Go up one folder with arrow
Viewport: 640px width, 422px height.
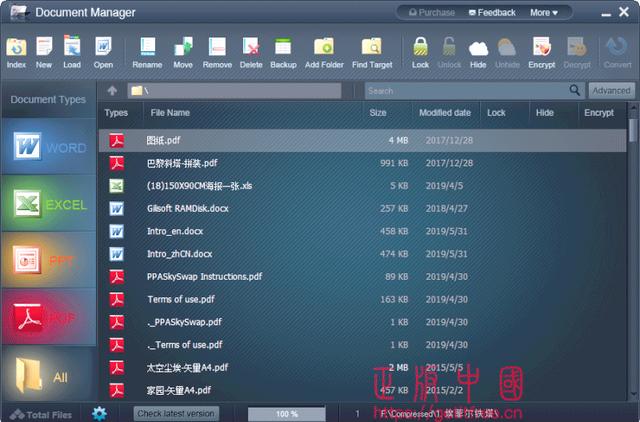[112, 91]
